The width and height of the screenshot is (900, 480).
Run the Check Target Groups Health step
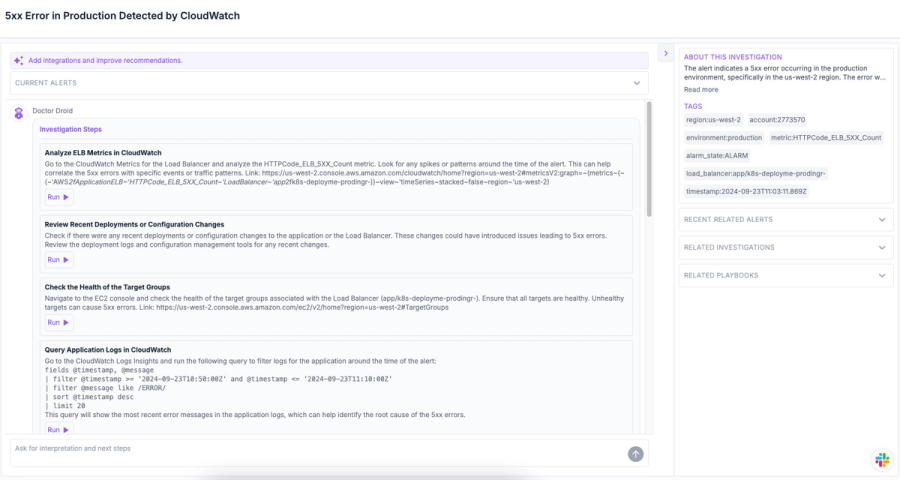point(58,322)
